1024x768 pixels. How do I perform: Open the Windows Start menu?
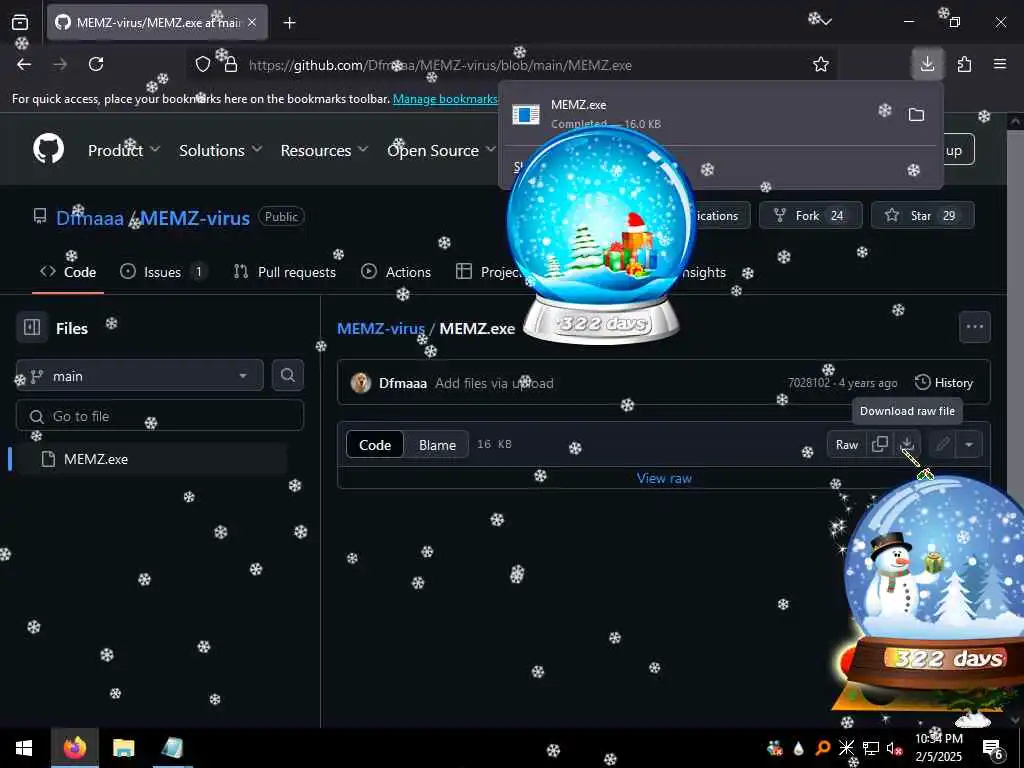24,747
